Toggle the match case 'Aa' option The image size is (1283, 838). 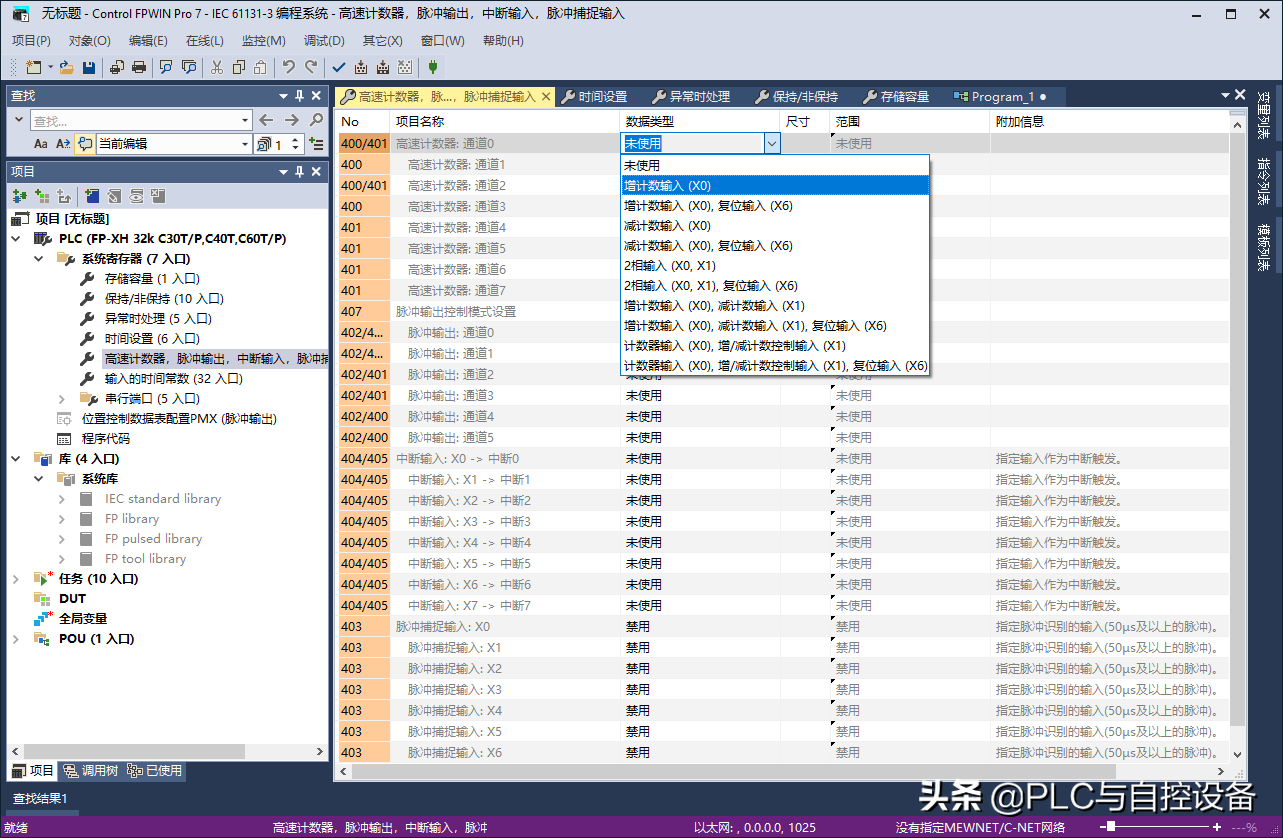(41, 144)
